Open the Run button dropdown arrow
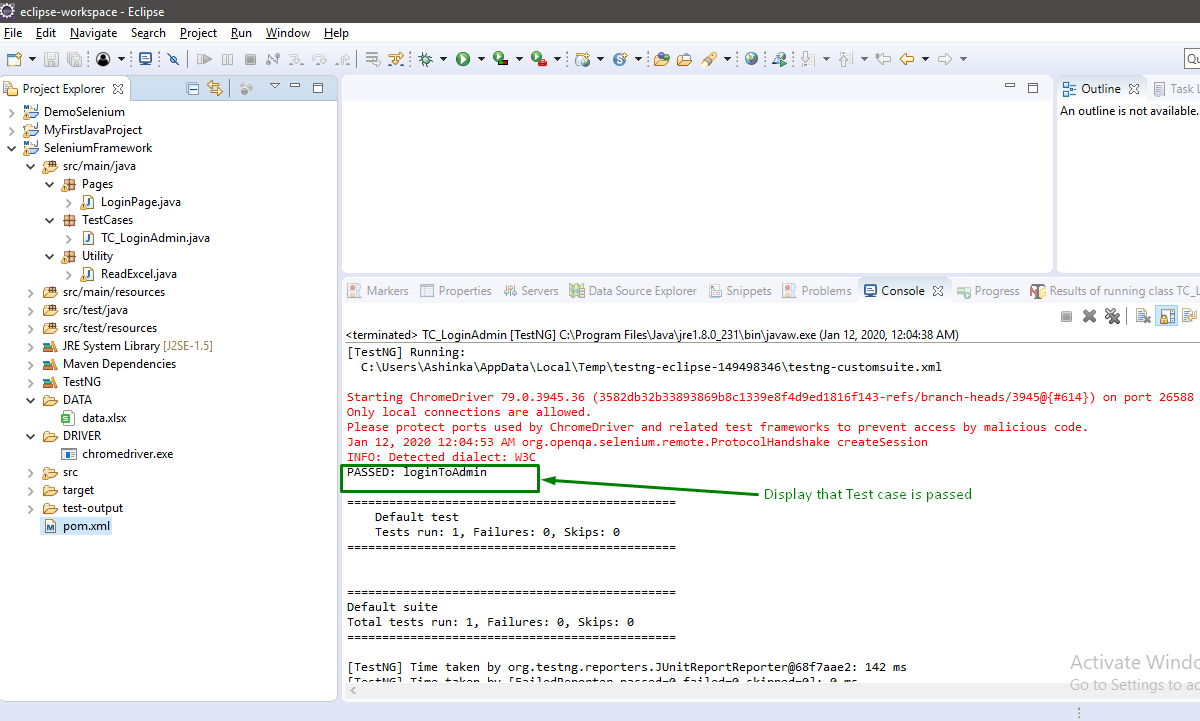 (x=481, y=59)
